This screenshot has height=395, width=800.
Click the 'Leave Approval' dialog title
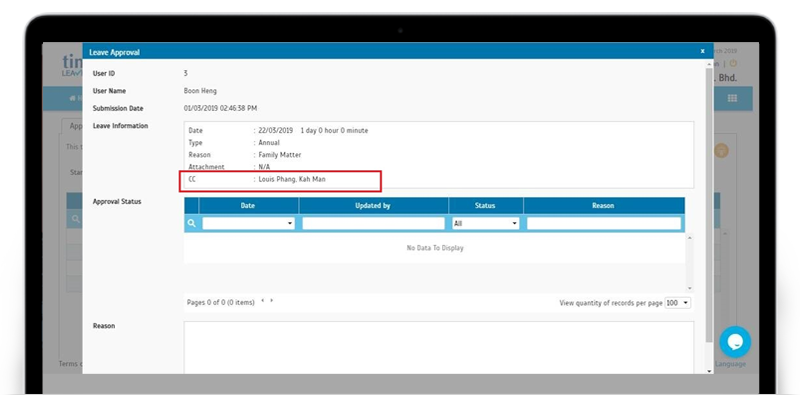point(114,52)
